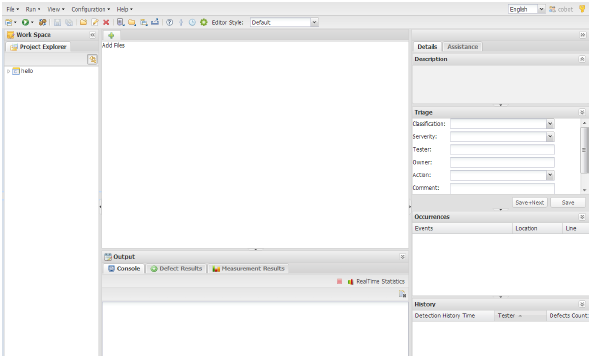Click the Events column header
The width and height of the screenshot is (589, 361).
[x=462, y=228]
